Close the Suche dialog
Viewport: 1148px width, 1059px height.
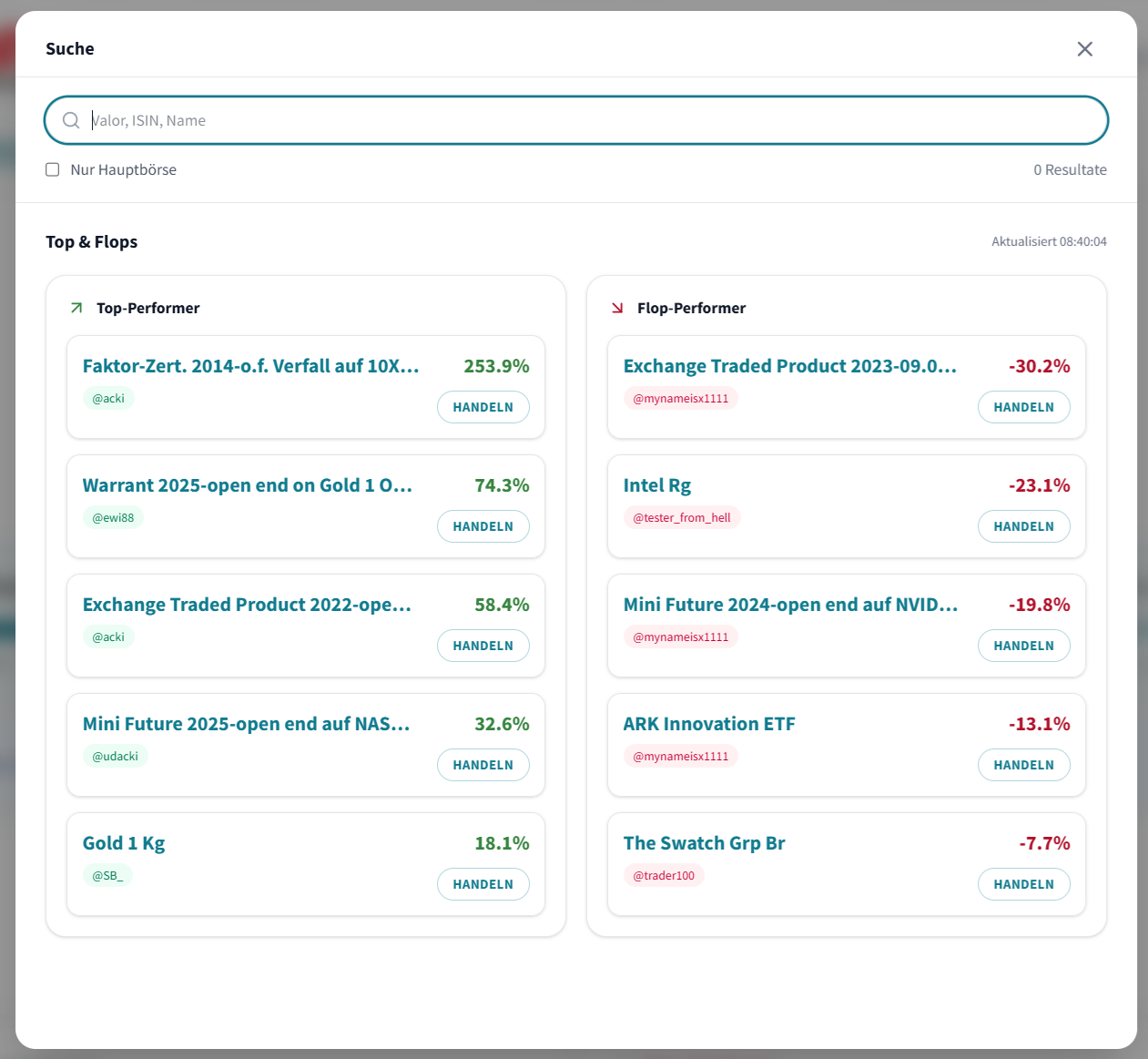pos(1084,49)
